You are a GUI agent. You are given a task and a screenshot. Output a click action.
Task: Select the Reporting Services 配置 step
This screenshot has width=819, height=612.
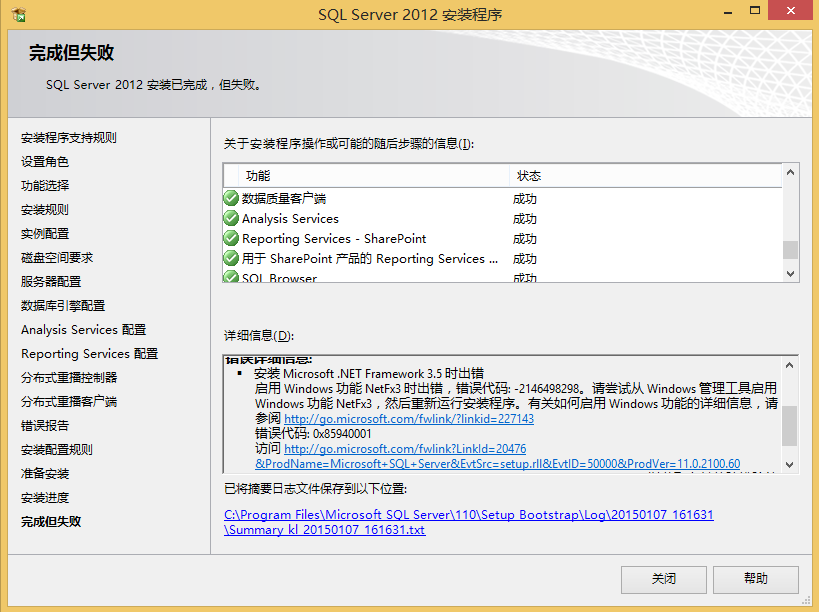tap(89, 354)
